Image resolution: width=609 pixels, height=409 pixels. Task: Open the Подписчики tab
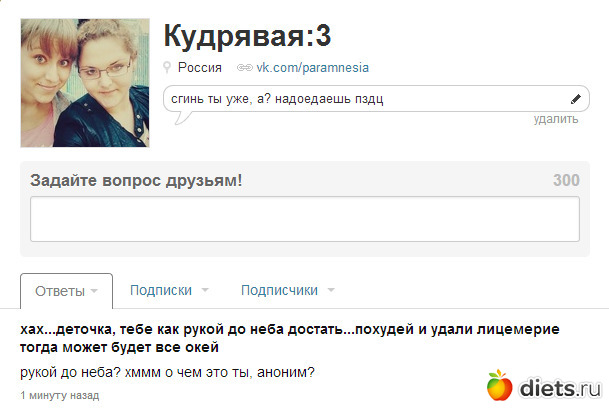[x=279, y=290]
